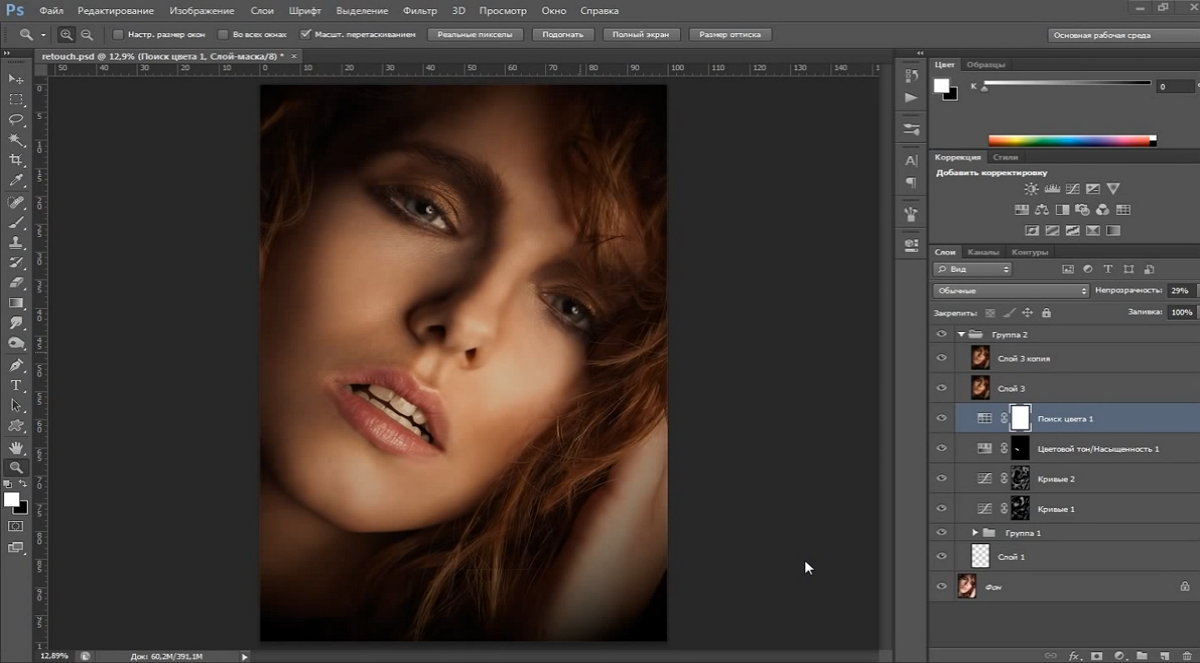The width and height of the screenshot is (1200, 663).
Task: Enable the 'Настр. размер окон' checkbox
Action: point(118,34)
